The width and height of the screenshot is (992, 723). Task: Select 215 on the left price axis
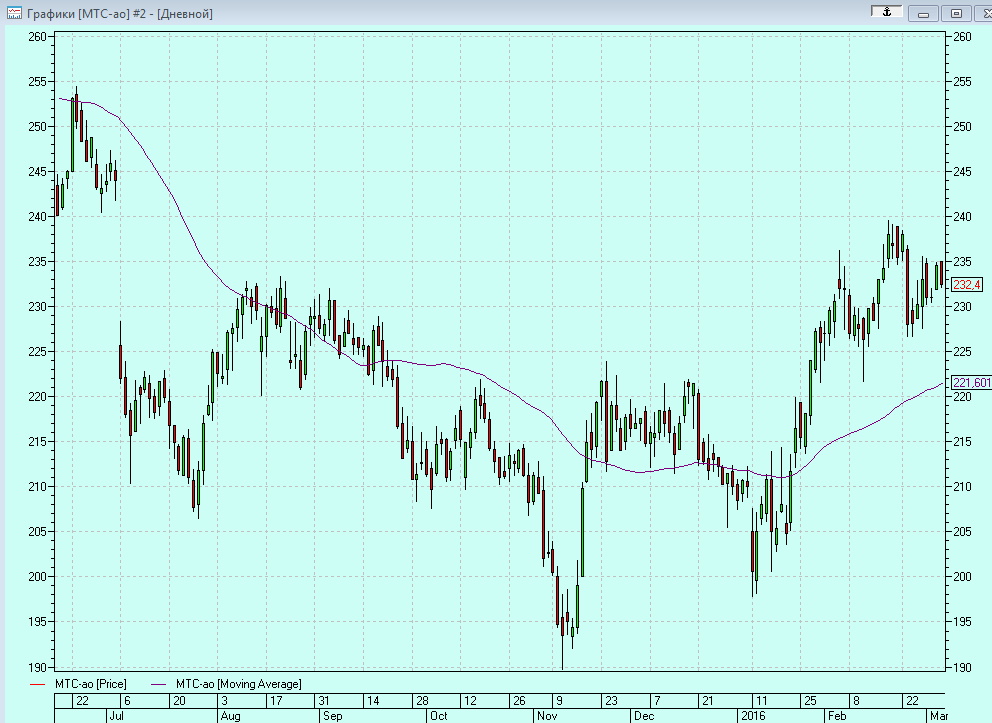pos(37,442)
